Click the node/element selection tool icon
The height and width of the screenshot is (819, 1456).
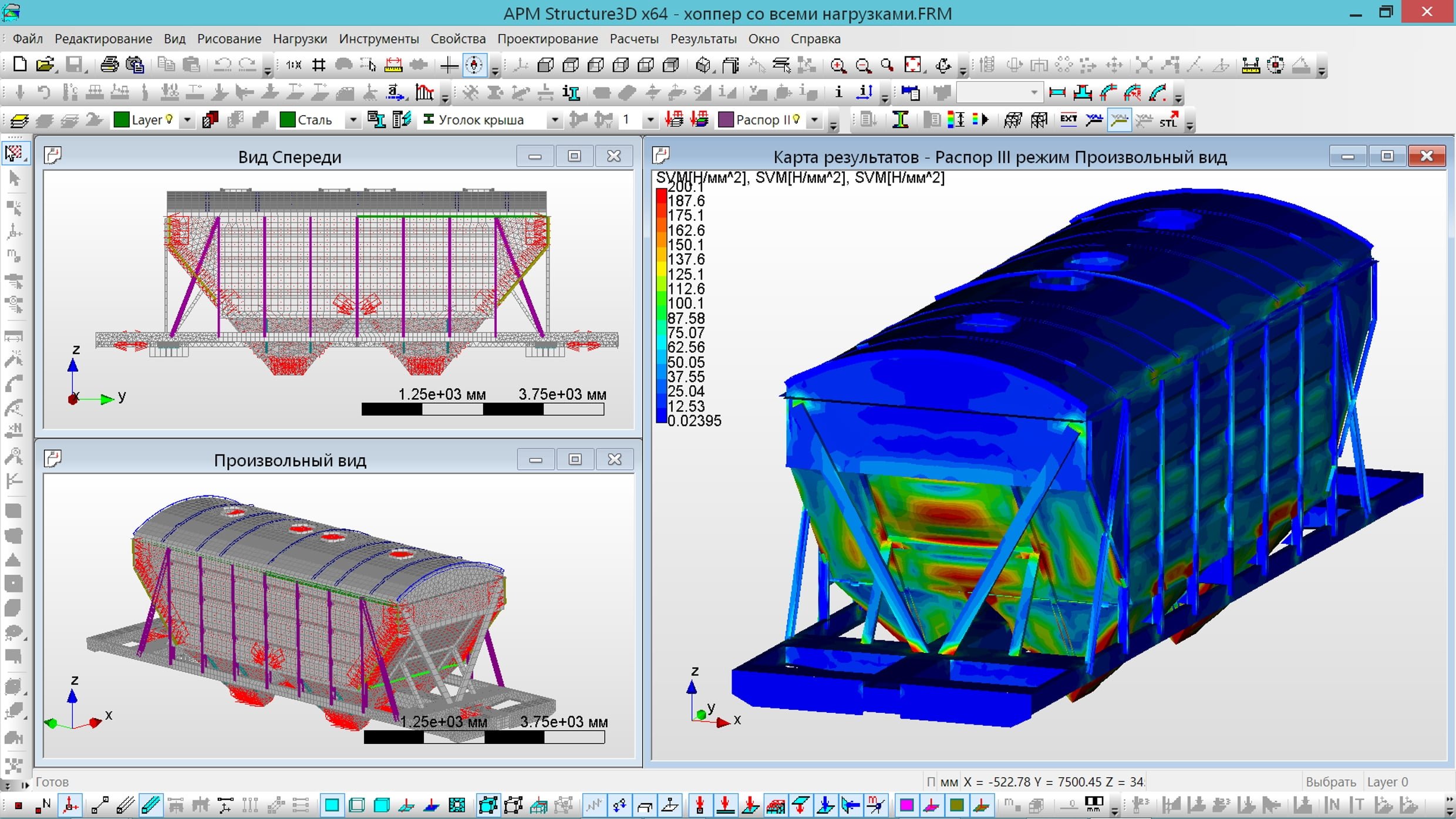point(15,153)
